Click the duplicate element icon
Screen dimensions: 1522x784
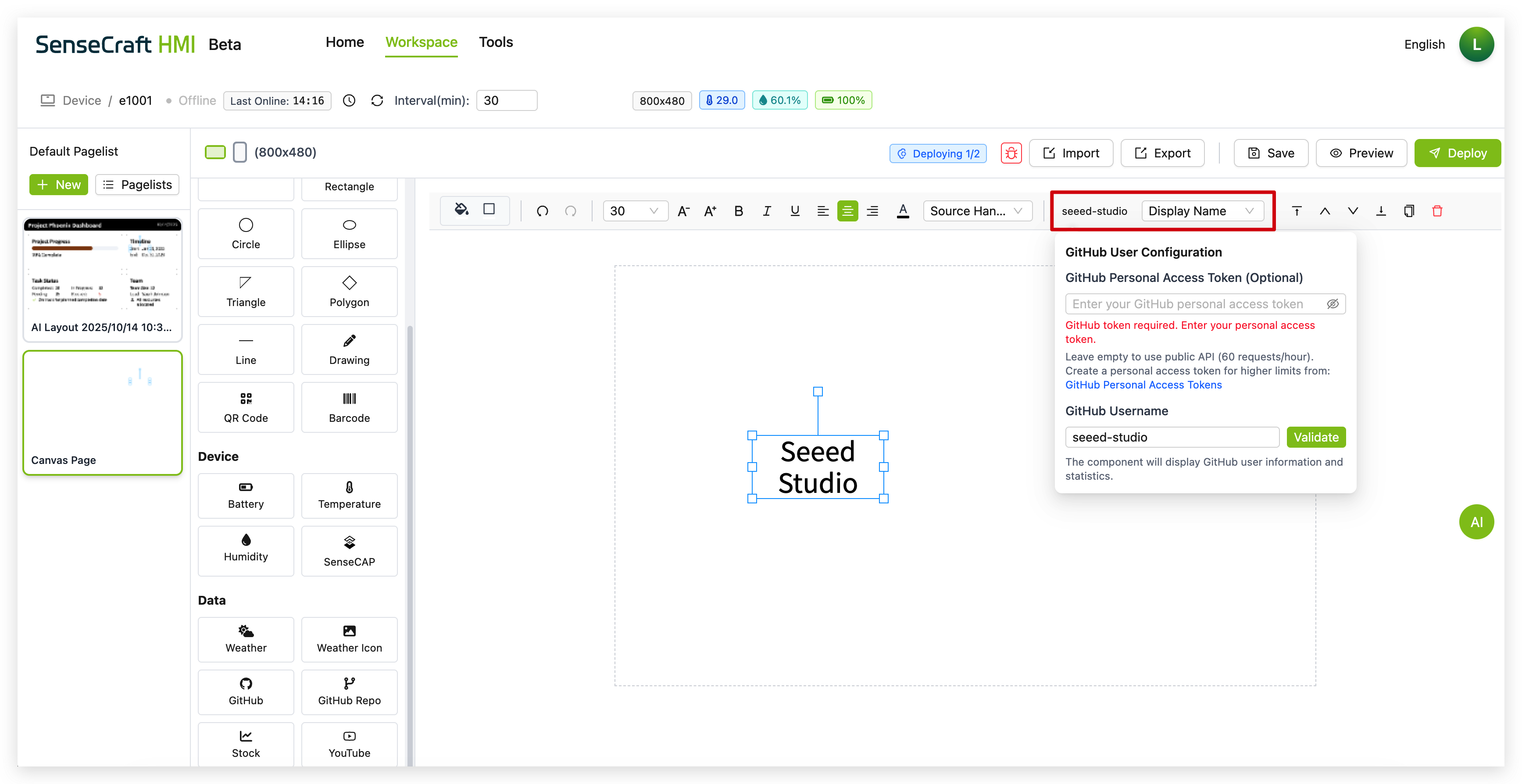click(1408, 211)
